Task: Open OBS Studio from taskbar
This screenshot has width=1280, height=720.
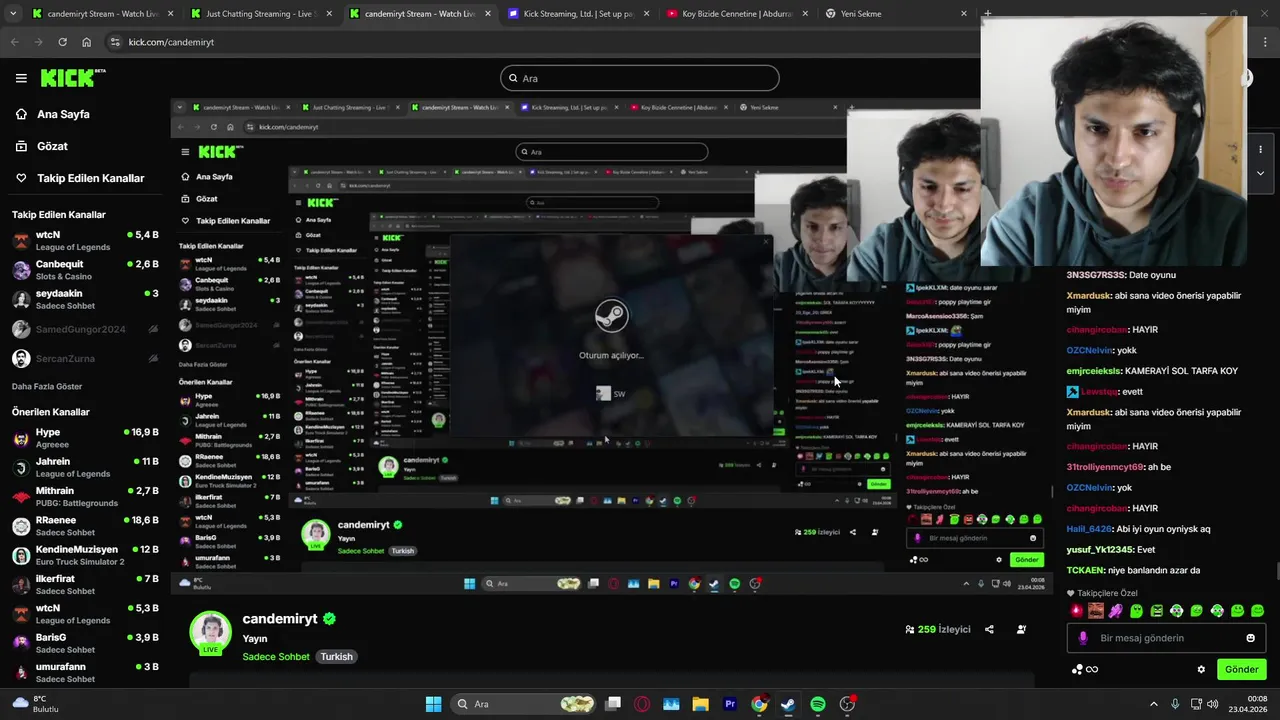Action: coord(847,704)
